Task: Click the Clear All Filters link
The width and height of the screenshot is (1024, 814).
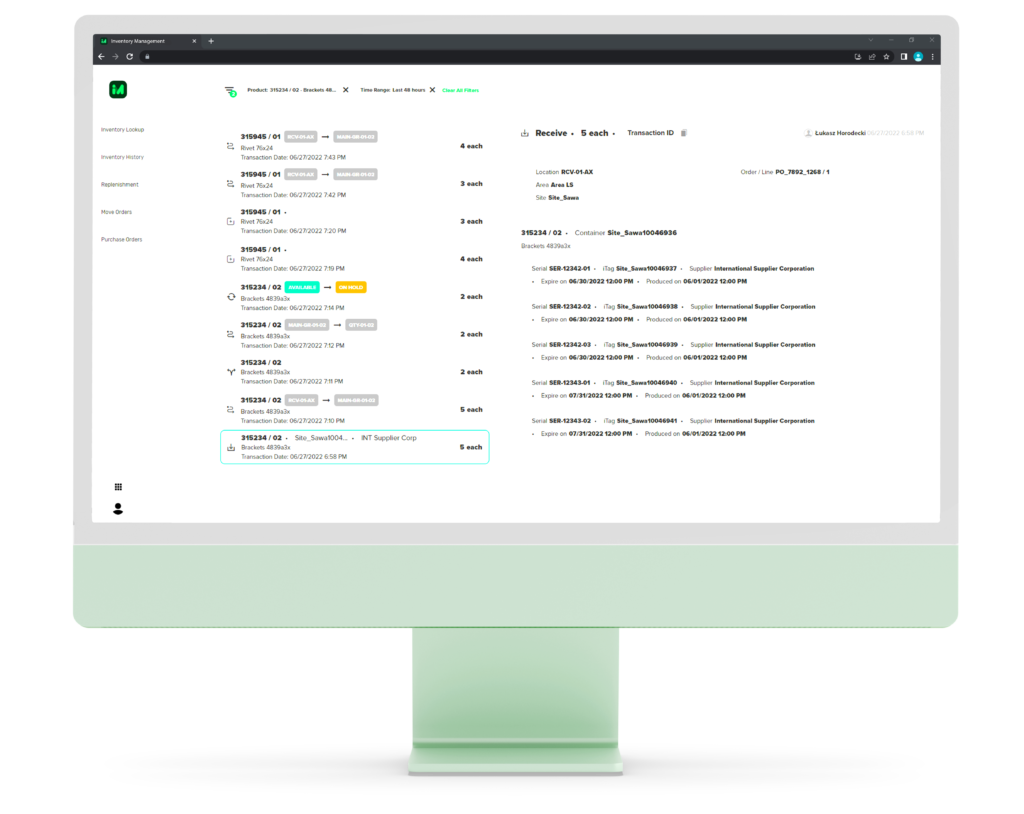Action: pyautogui.click(x=460, y=90)
